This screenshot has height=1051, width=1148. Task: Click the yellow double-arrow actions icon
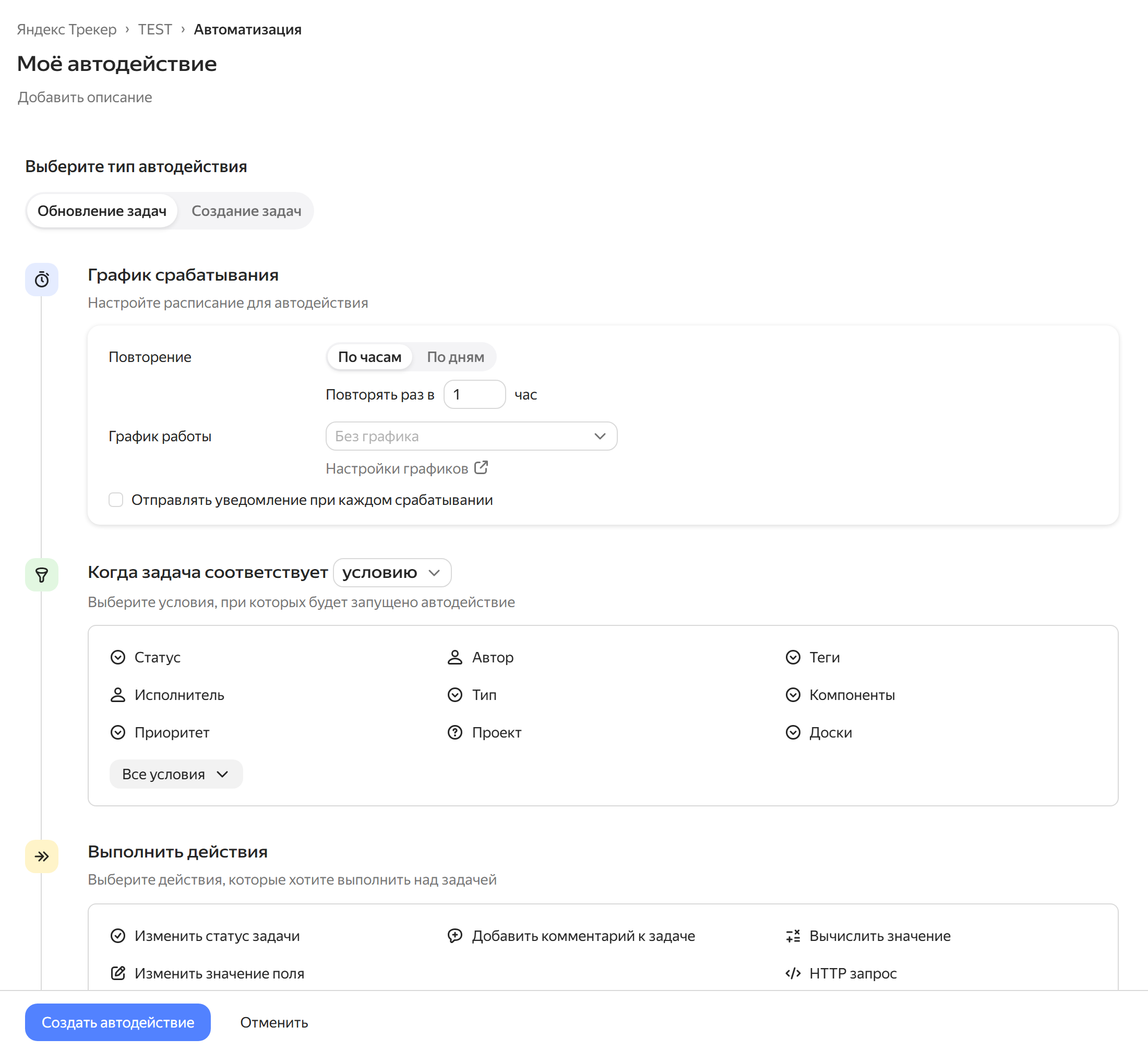(42, 856)
